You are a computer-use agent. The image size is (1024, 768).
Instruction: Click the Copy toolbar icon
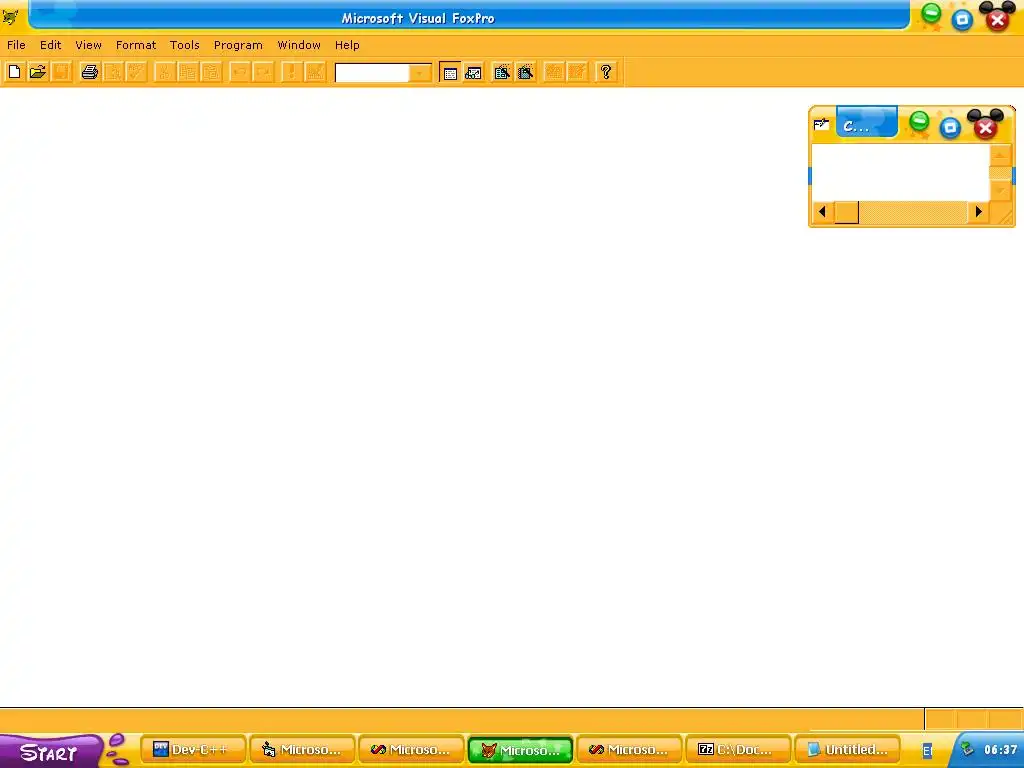click(187, 72)
